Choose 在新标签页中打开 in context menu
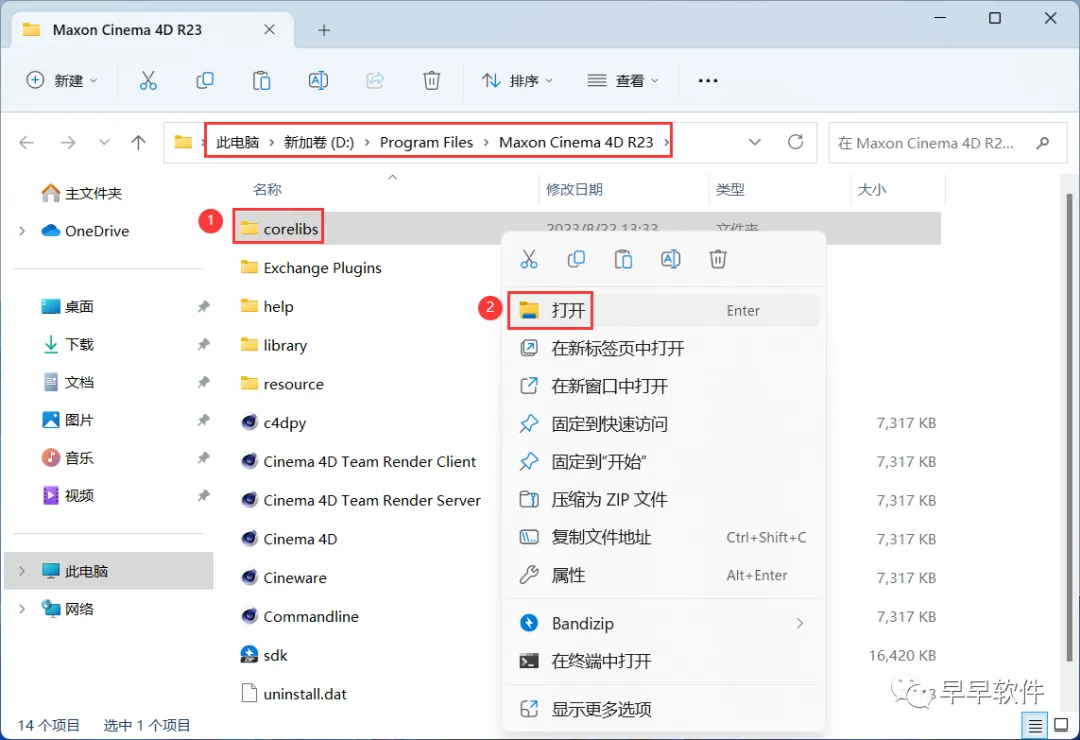This screenshot has width=1080, height=740. click(665, 348)
